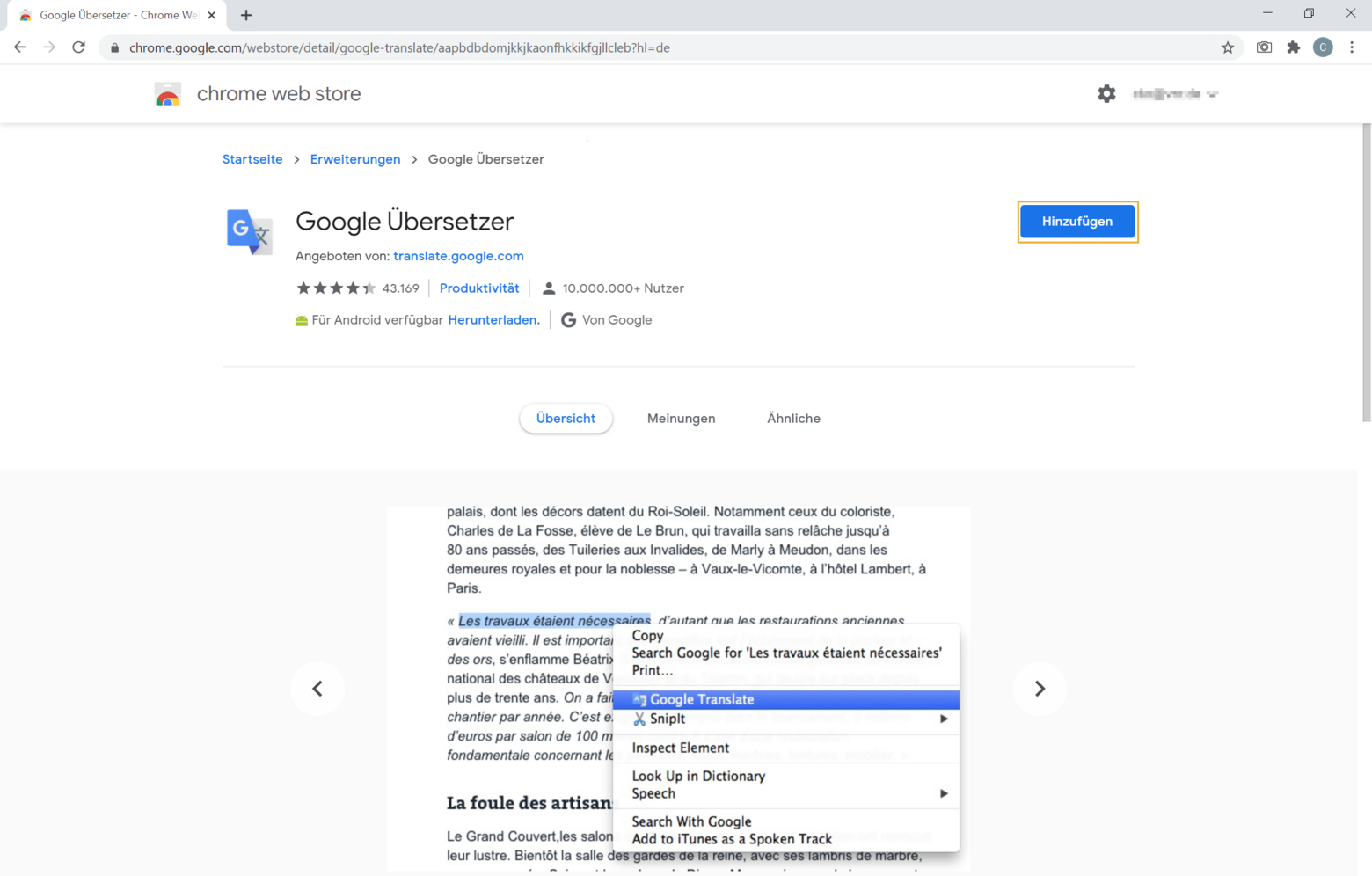Open the translate.google.com provider link
Image resolution: width=1372 pixels, height=876 pixels.
458,256
